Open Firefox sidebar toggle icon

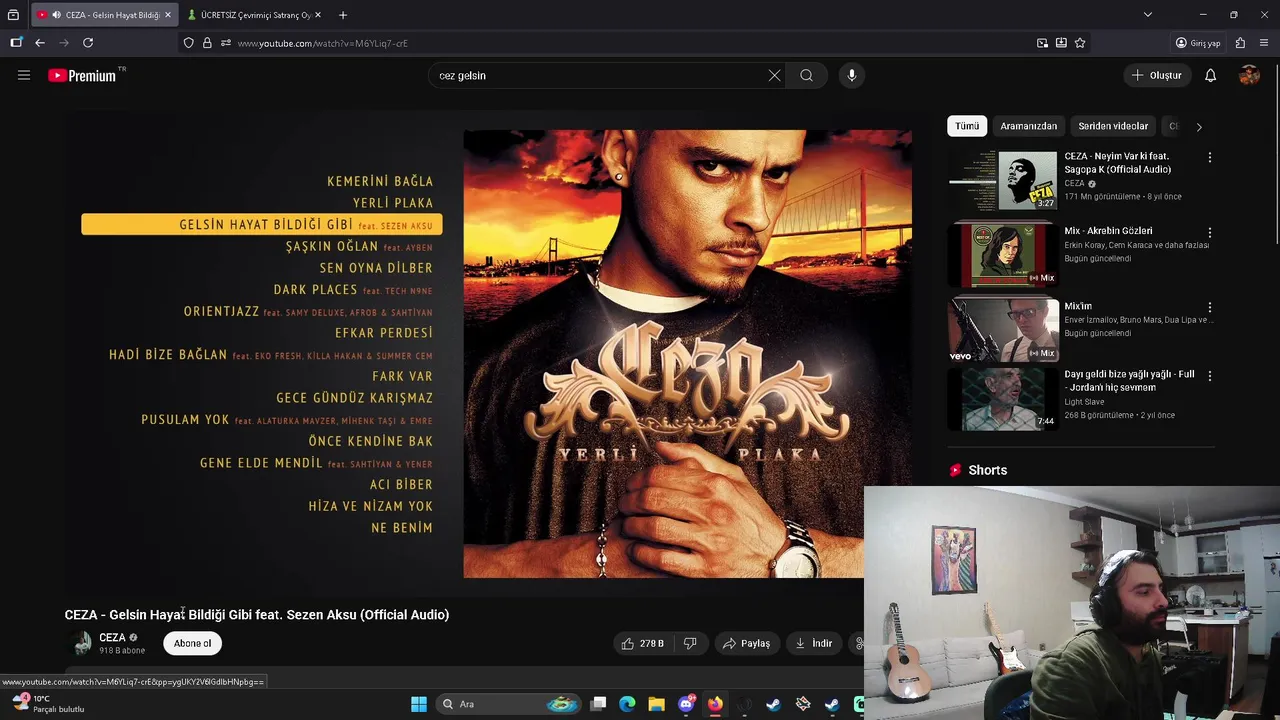pos(16,43)
